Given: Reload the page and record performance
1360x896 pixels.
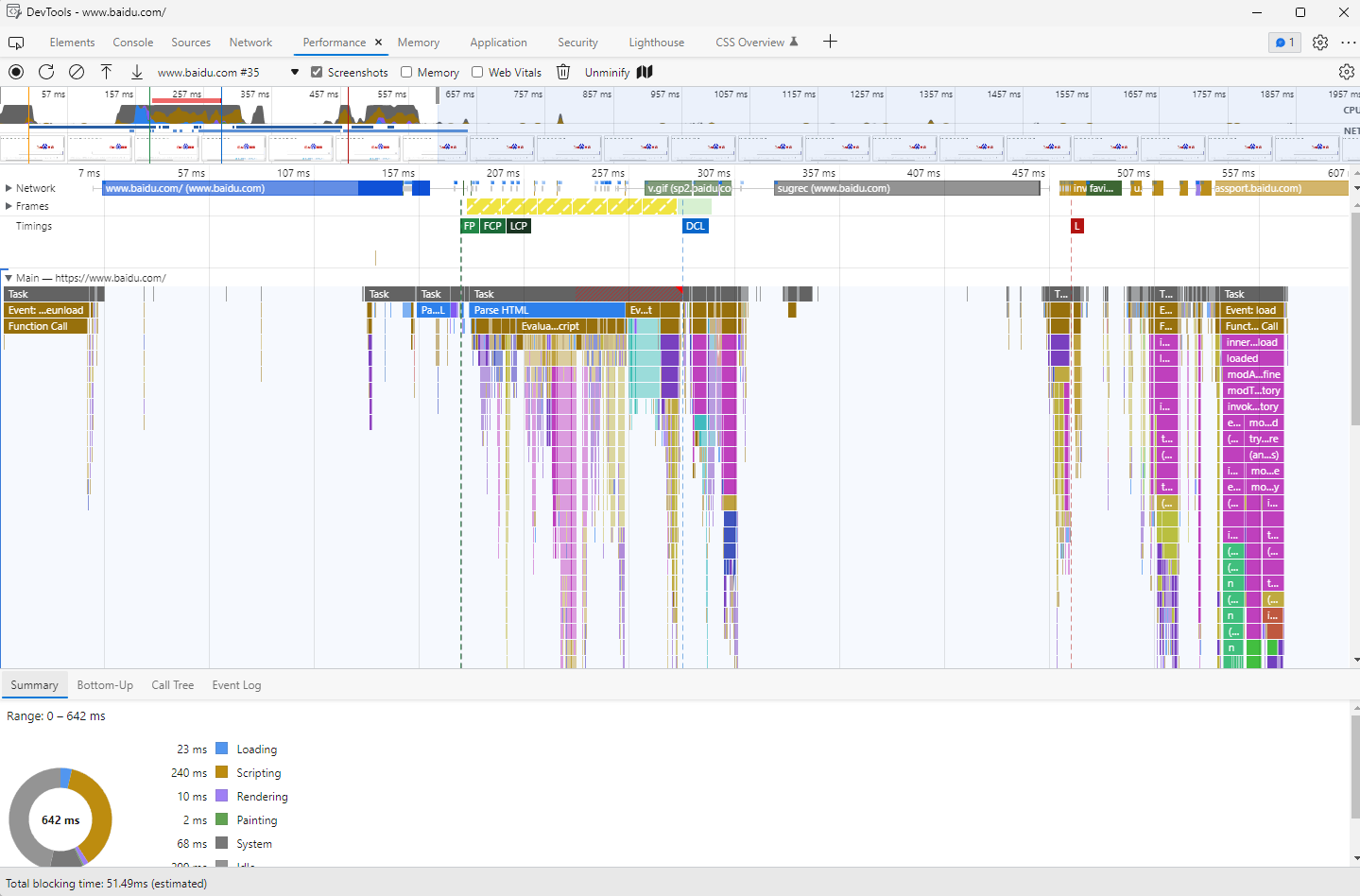Looking at the screenshot, I should click(x=45, y=72).
